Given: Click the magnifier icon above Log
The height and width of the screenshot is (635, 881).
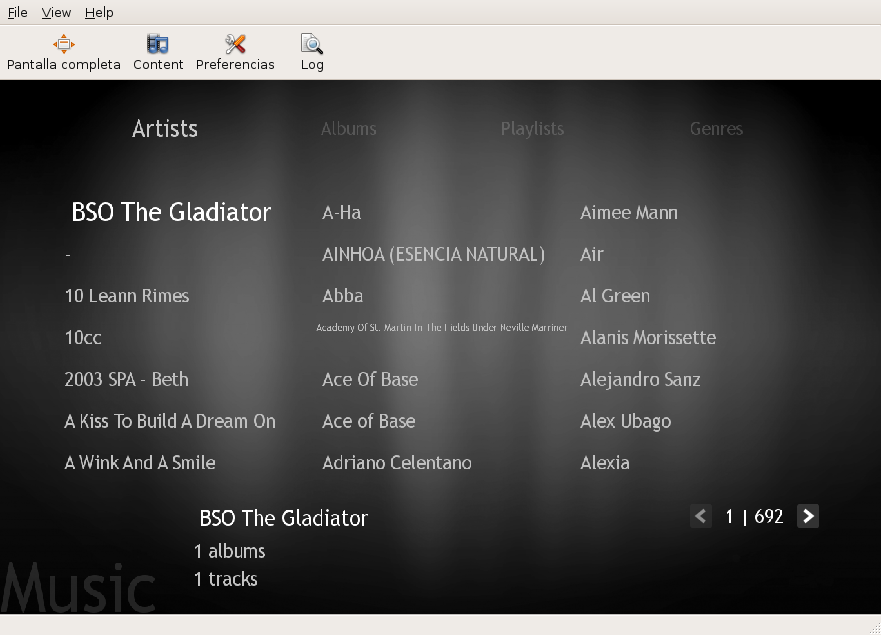Looking at the screenshot, I should [x=311, y=43].
